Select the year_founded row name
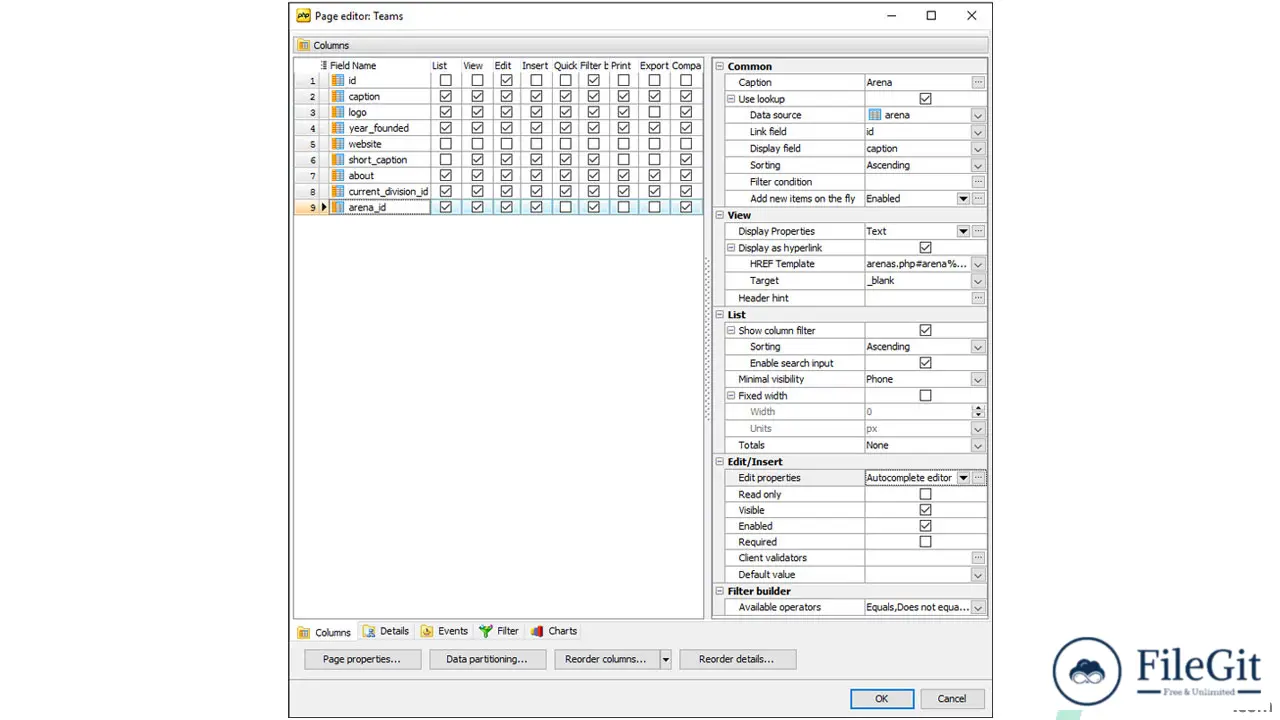Viewport: 1280px width, 720px height. (x=379, y=128)
